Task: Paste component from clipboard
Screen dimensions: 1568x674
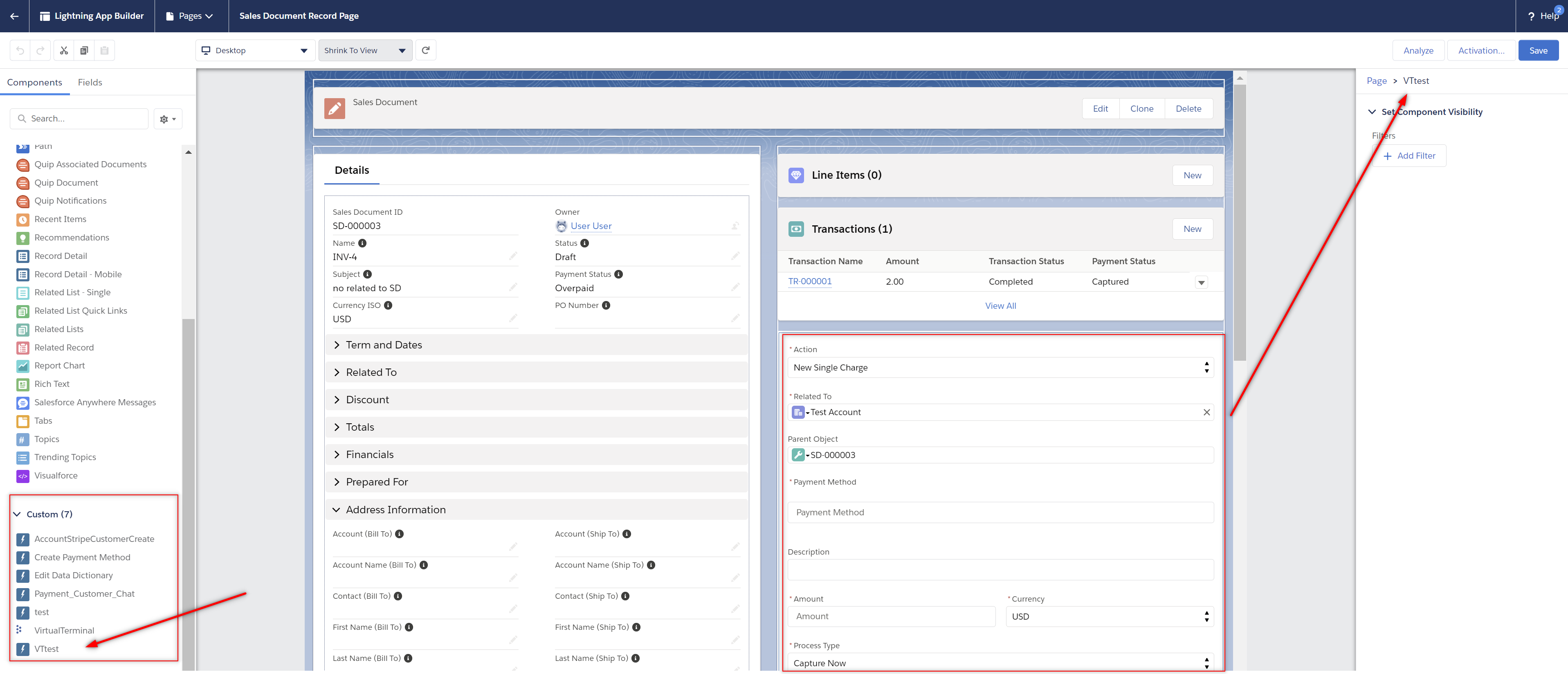Action: click(x=104, y=51)
